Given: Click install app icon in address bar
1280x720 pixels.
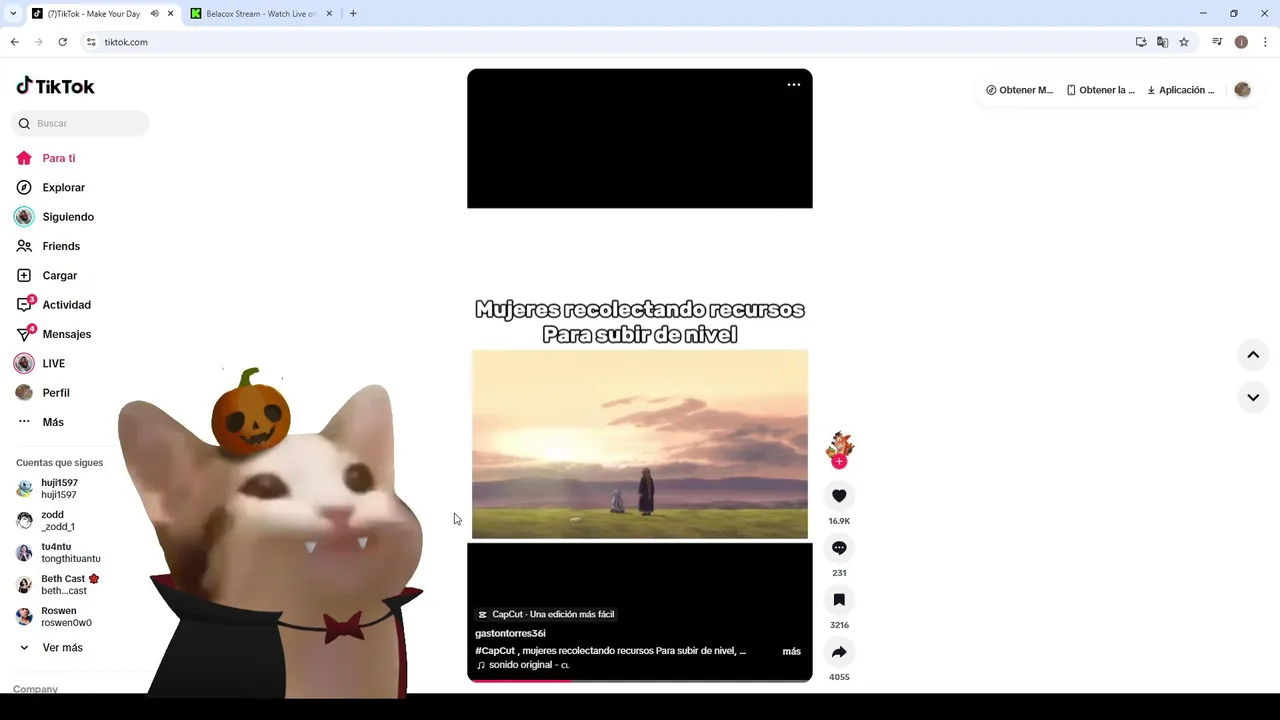Looking at the screenshot, I should pyautogui.click(x=1141, y=42).
